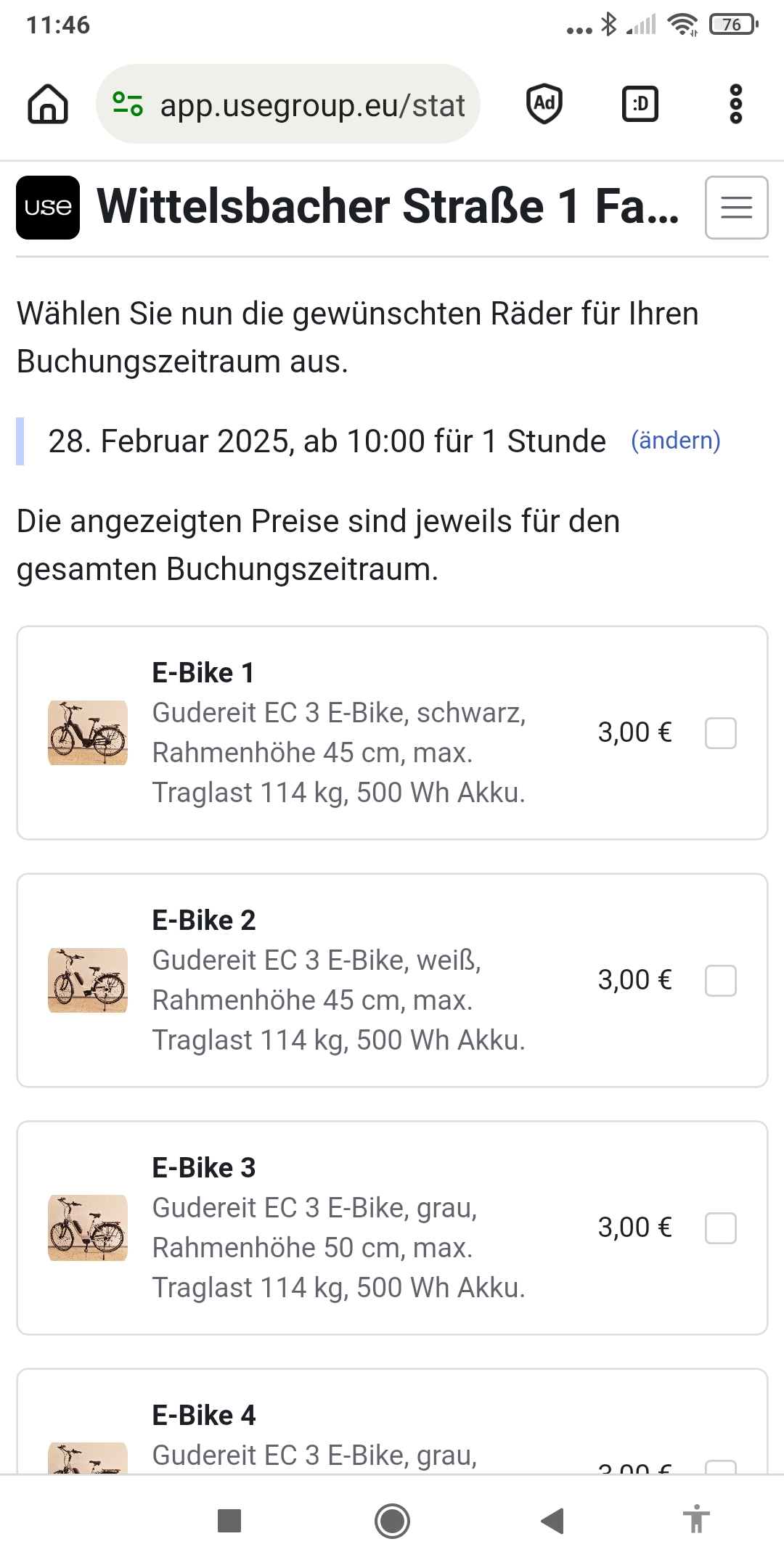
Task: Tap the browser home icon
Action: [48, 105]
